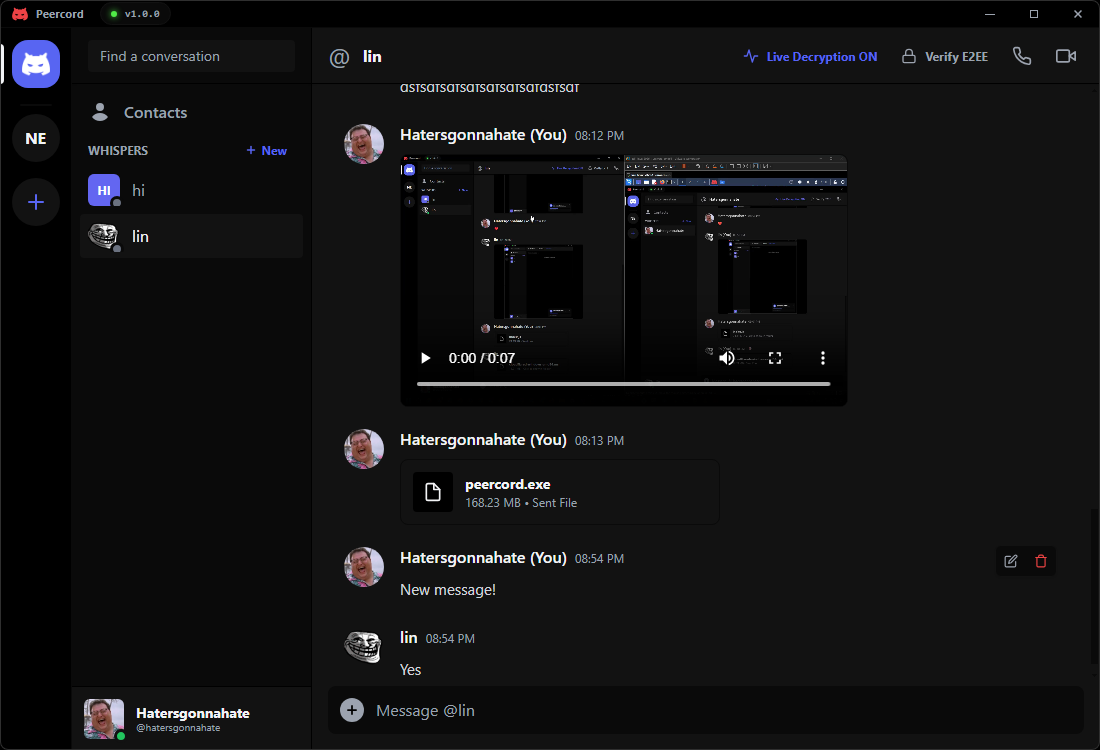Open the peercord.exe file attachment
Screen dimensions: 1100x750
(x=560, y=493)
